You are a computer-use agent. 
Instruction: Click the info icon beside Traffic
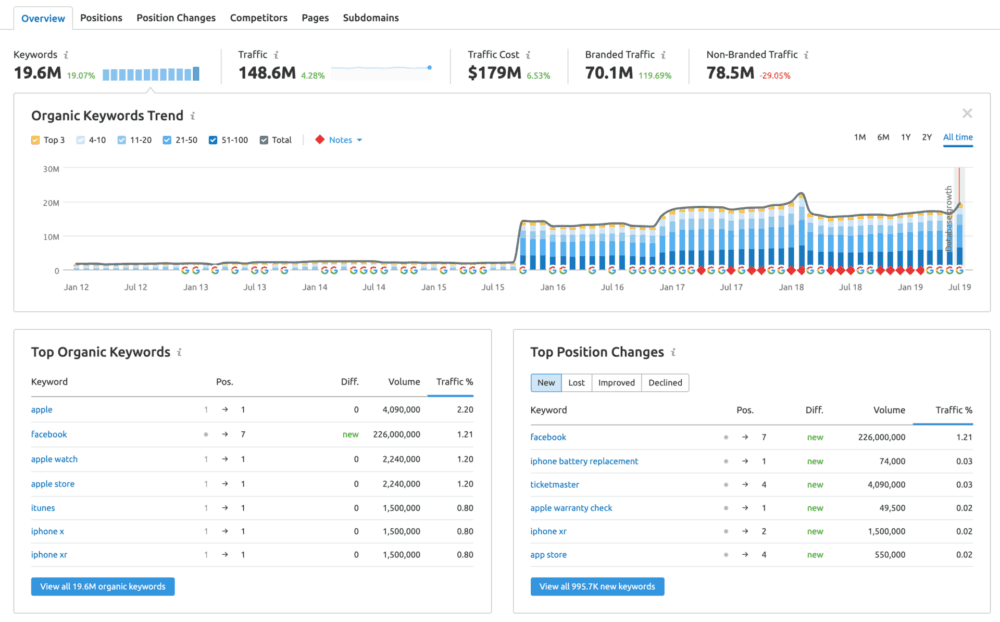coord(276,55)
